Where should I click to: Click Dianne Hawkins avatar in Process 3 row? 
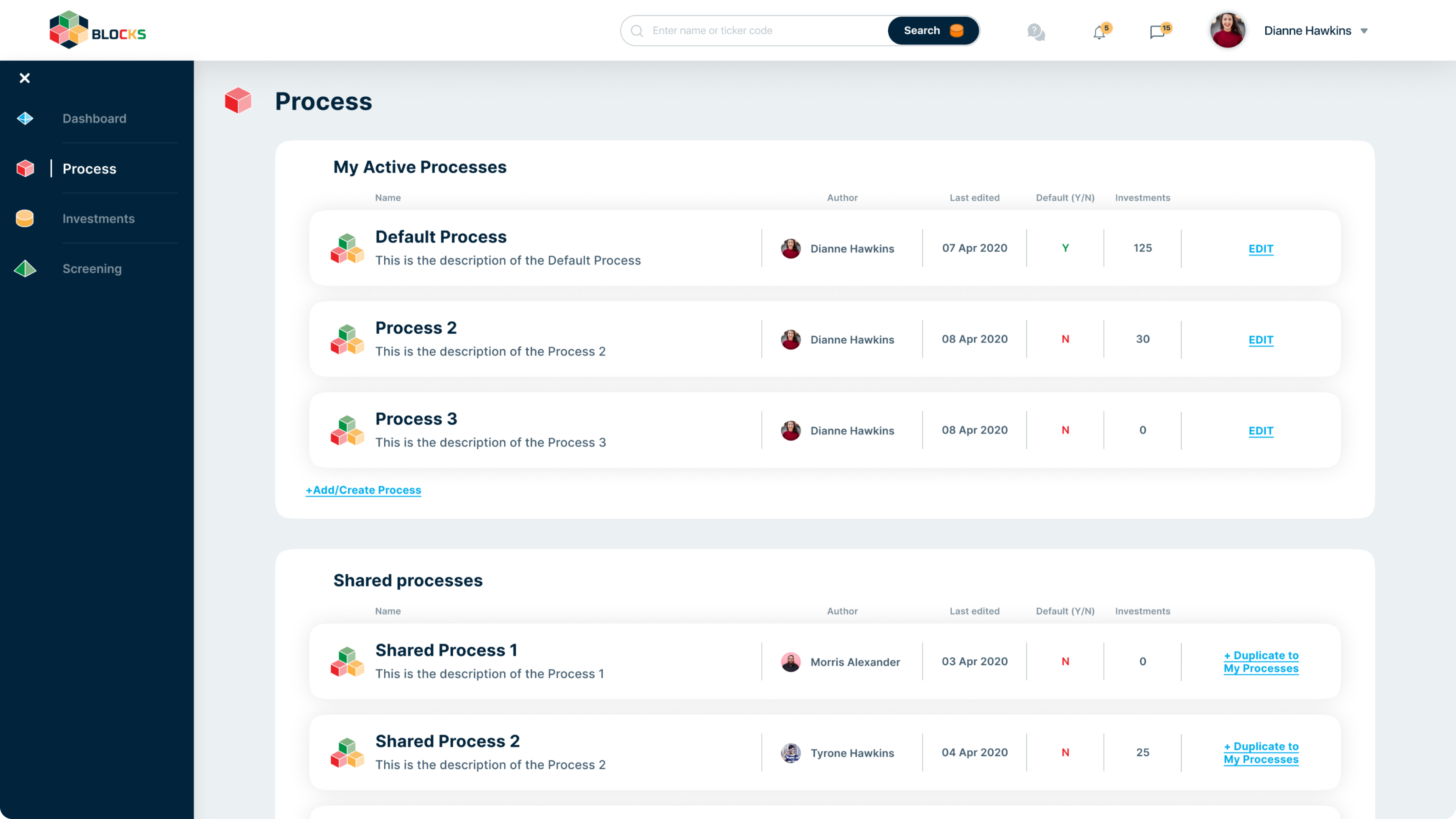tap(791, 430)
